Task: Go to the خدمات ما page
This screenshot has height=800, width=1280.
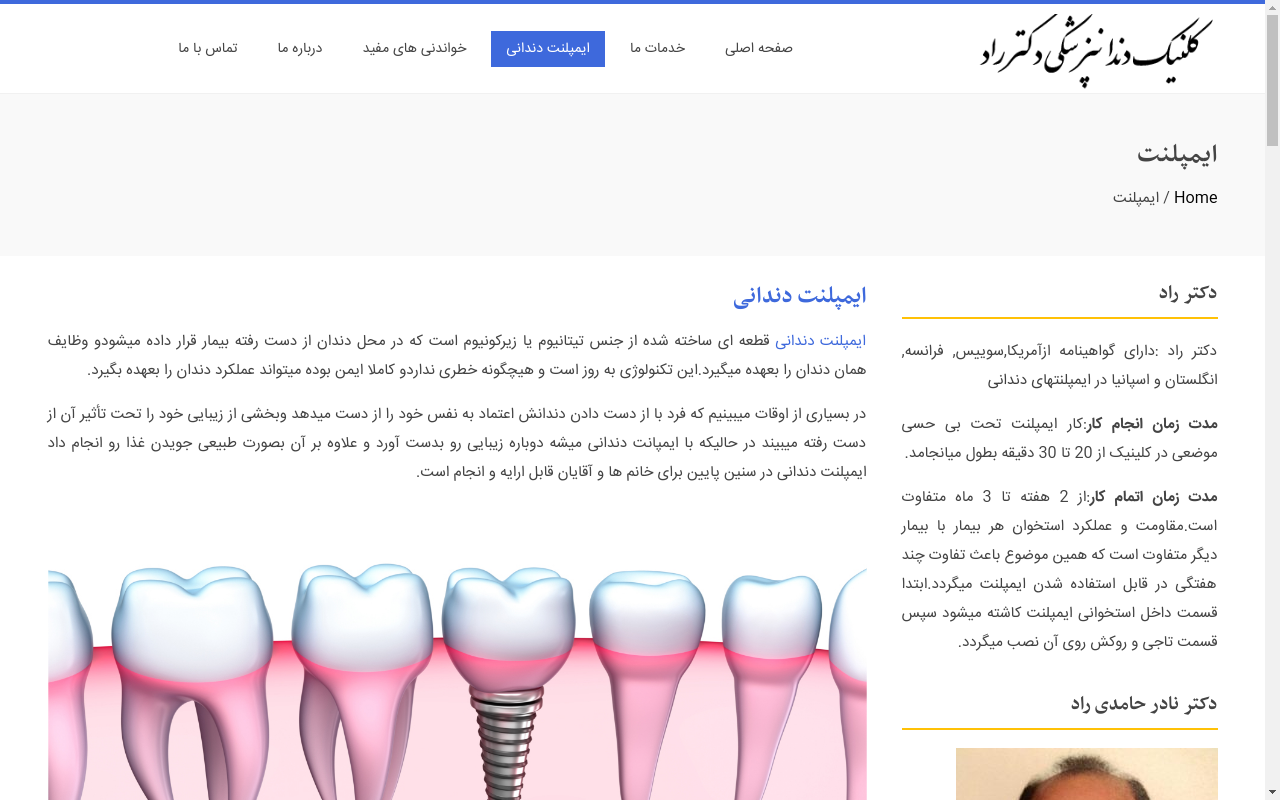Action: pyautogui.click(x=657, y=48)
